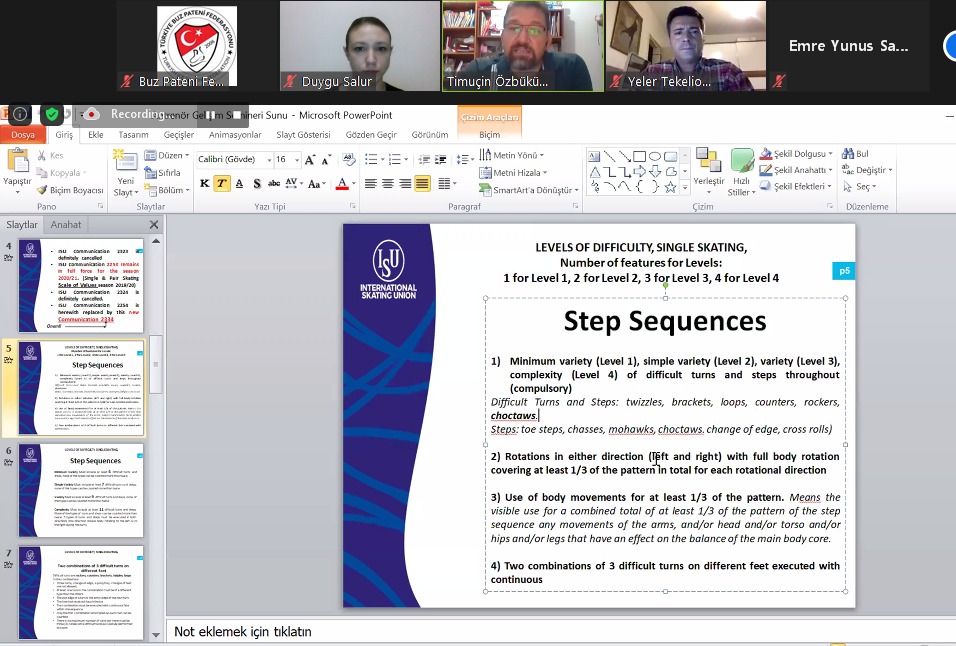The height and width of the screenshot is (646, 956).
Task: Click the text shadow S icon
Action: coord(257,184)
